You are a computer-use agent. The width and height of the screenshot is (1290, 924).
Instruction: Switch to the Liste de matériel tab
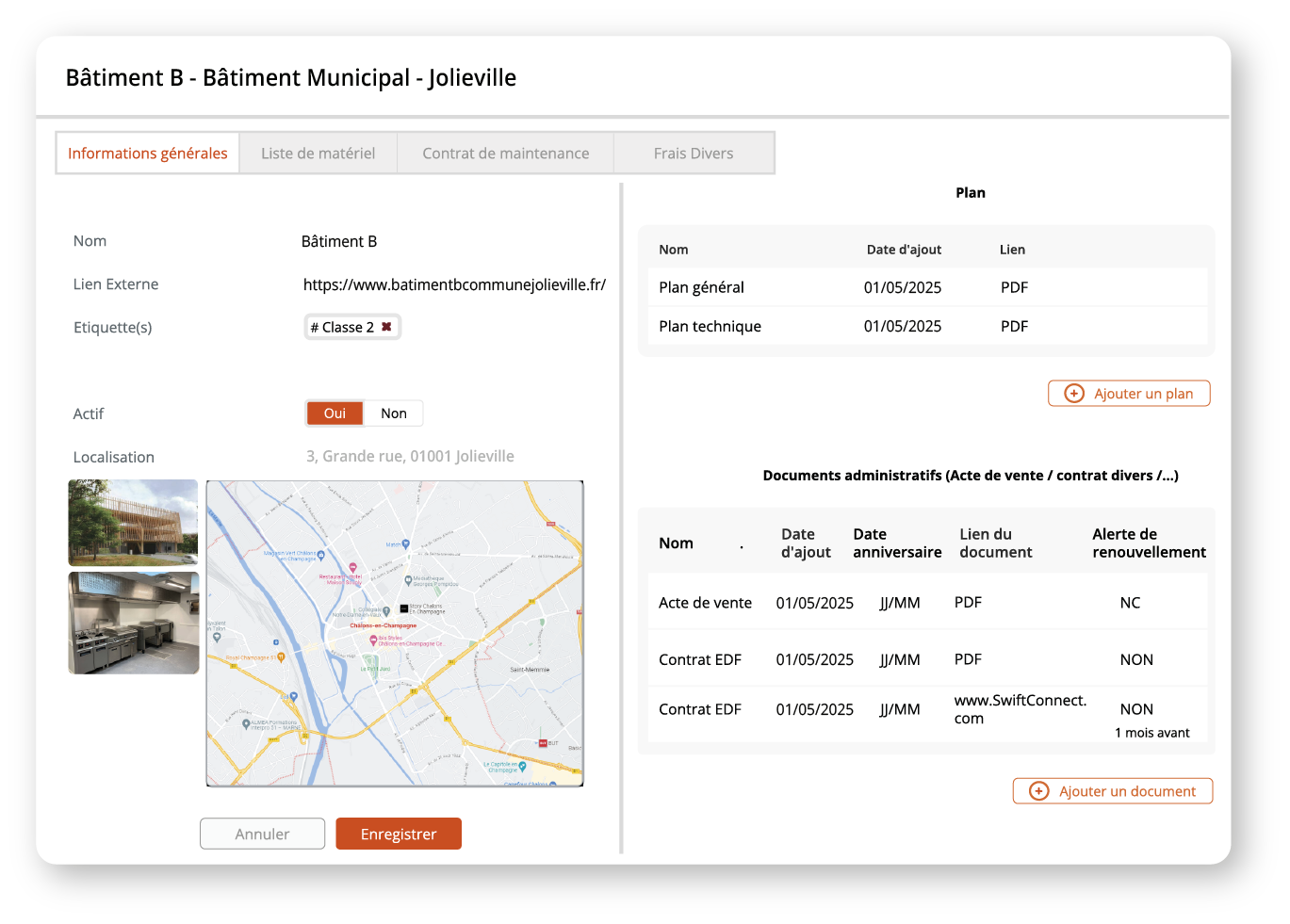tap(318, 154)
